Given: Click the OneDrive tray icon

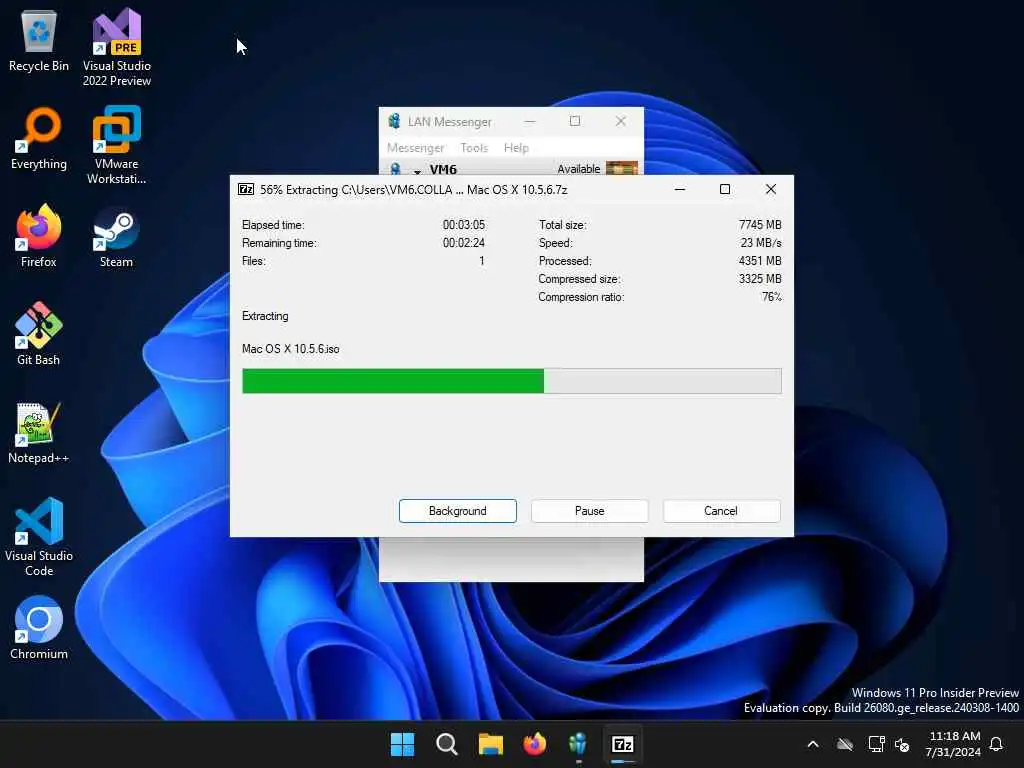Looking at the screenshot, I should click(x=845, y=744).
